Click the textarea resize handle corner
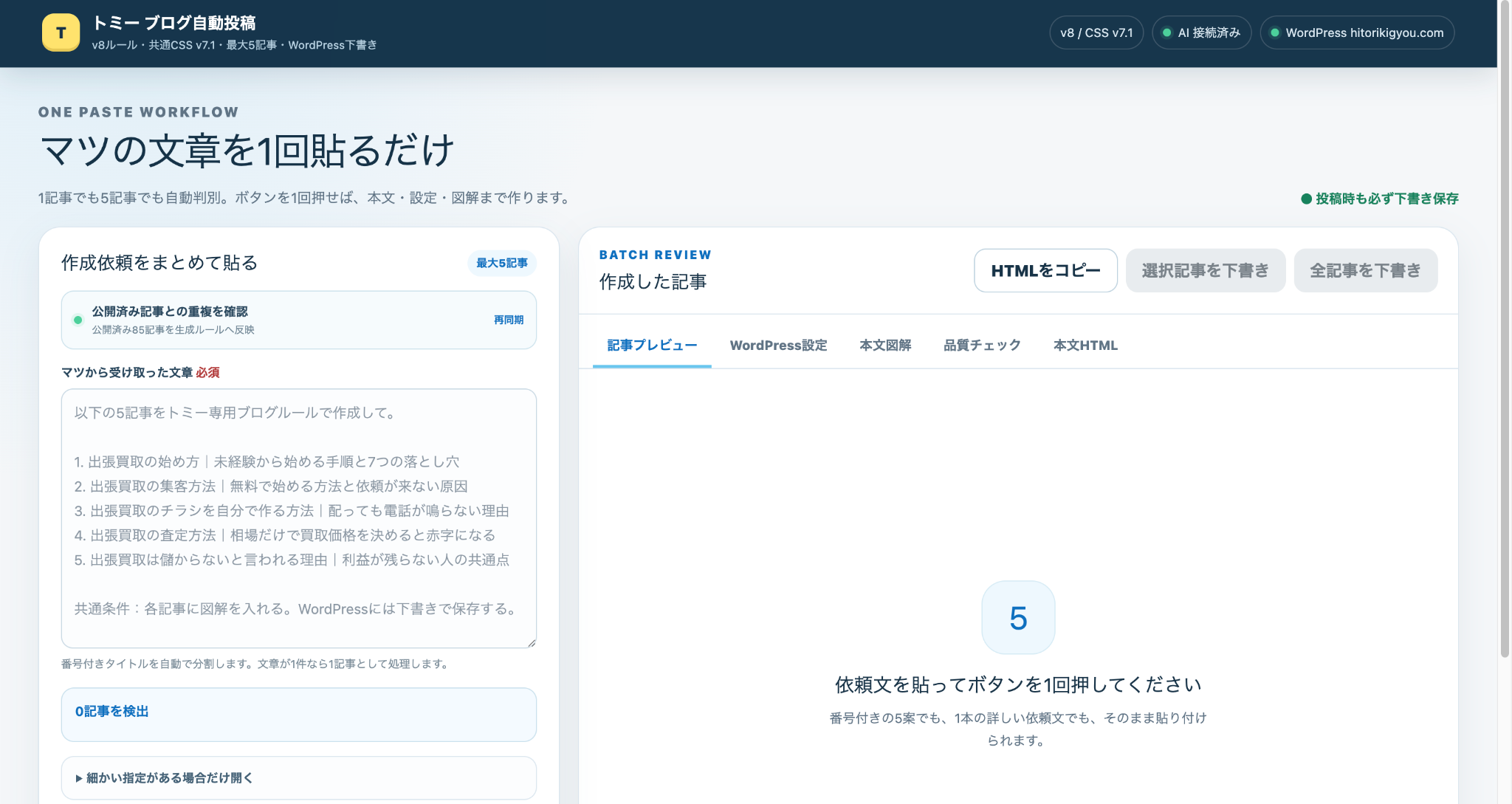Viewport: 1512px width, 804px height. pos(531,642)
